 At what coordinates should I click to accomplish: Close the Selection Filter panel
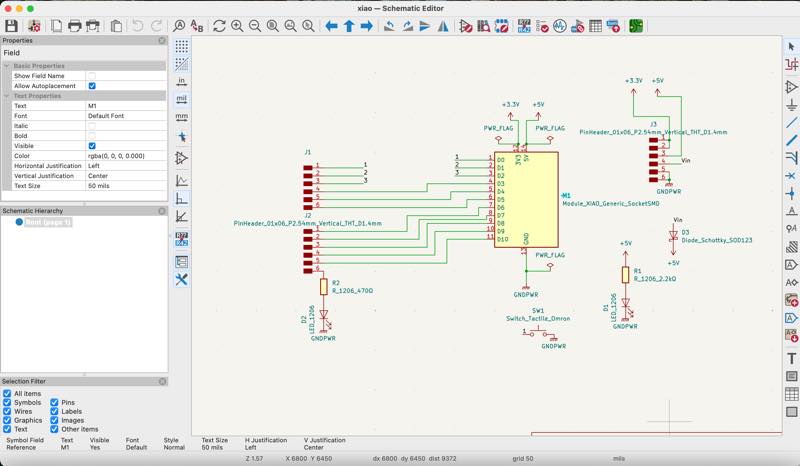click(x=162, y=381)
